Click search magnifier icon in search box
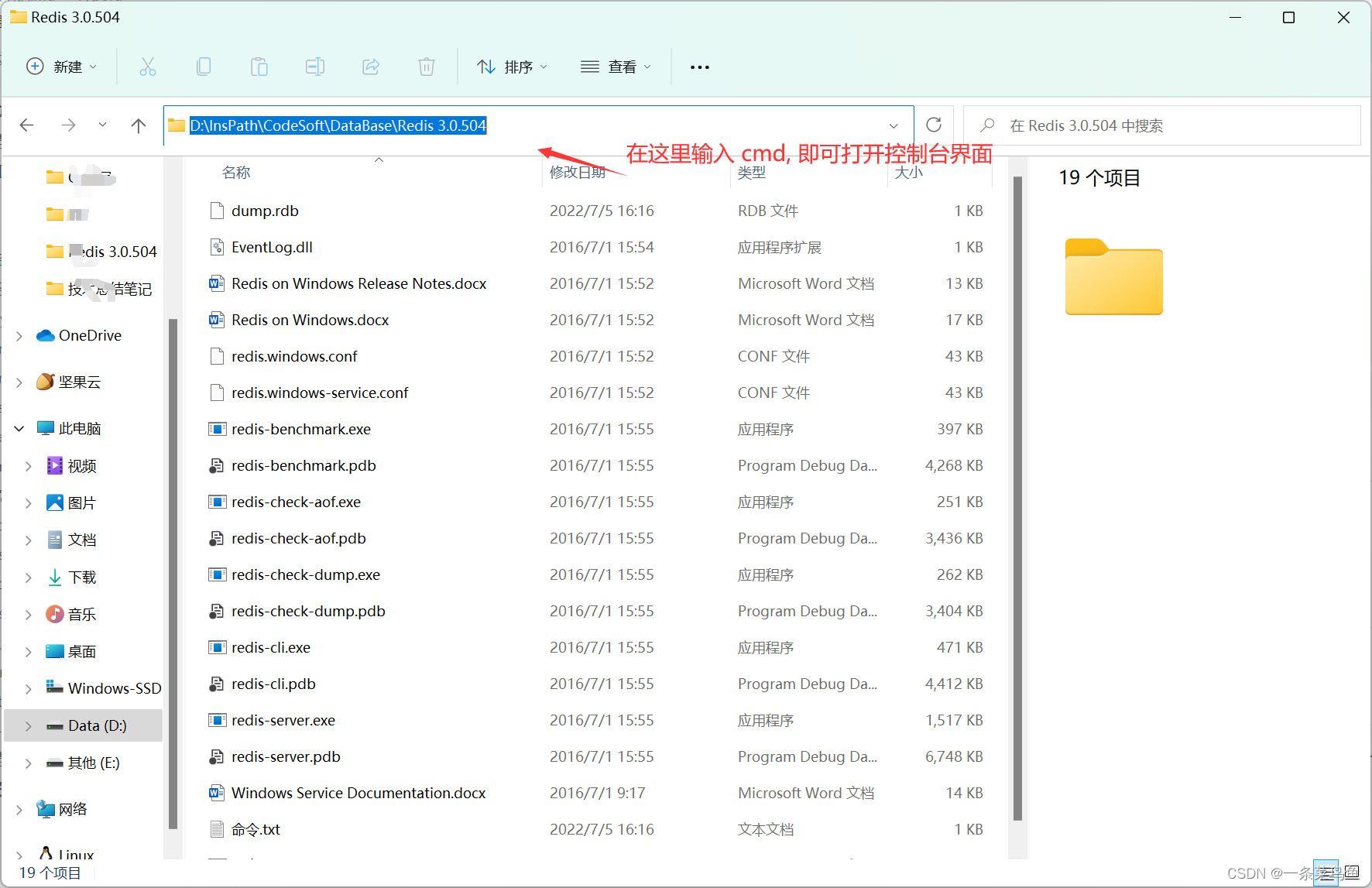 pyautogui.click(x=987, y=125)
